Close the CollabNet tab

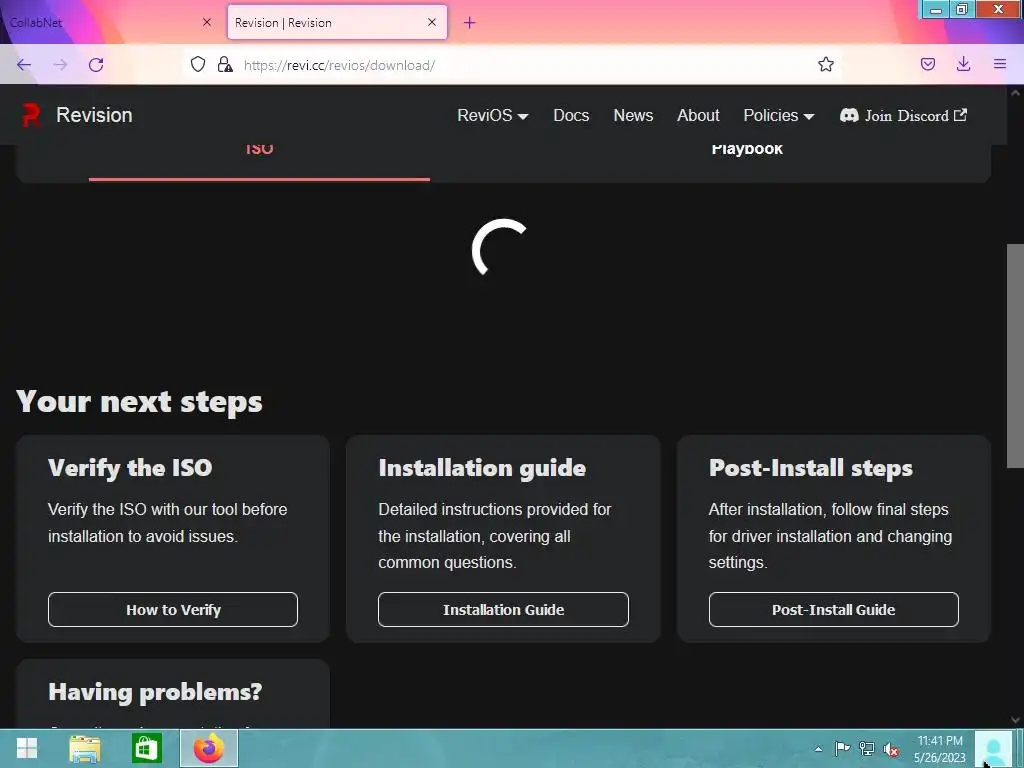coord(207,22)
